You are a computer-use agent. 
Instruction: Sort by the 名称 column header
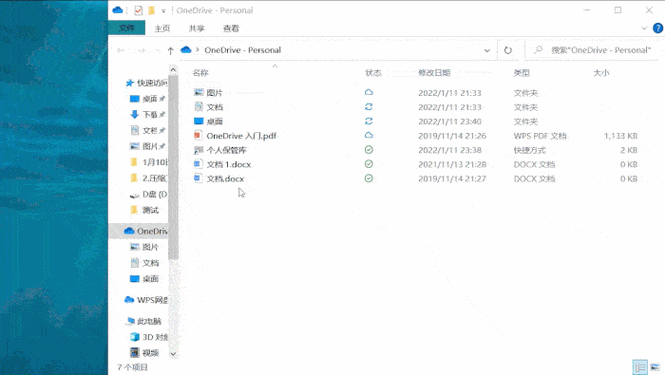tap(201, 73)
